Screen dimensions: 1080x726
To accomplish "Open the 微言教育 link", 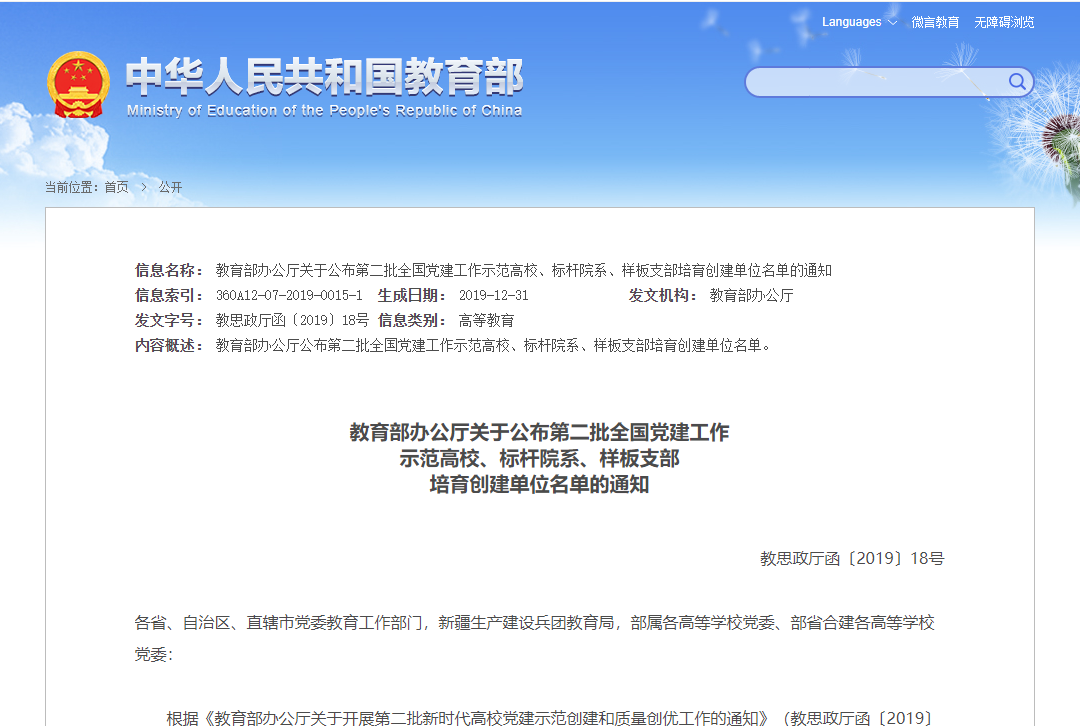I will 935,22.
